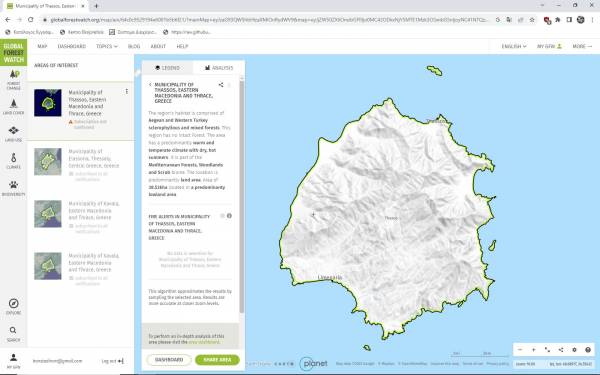The height and width of the screenshot is (375, 600).
Task: Click the fire alerts widget settings toggle
Action: coord(222,216)
